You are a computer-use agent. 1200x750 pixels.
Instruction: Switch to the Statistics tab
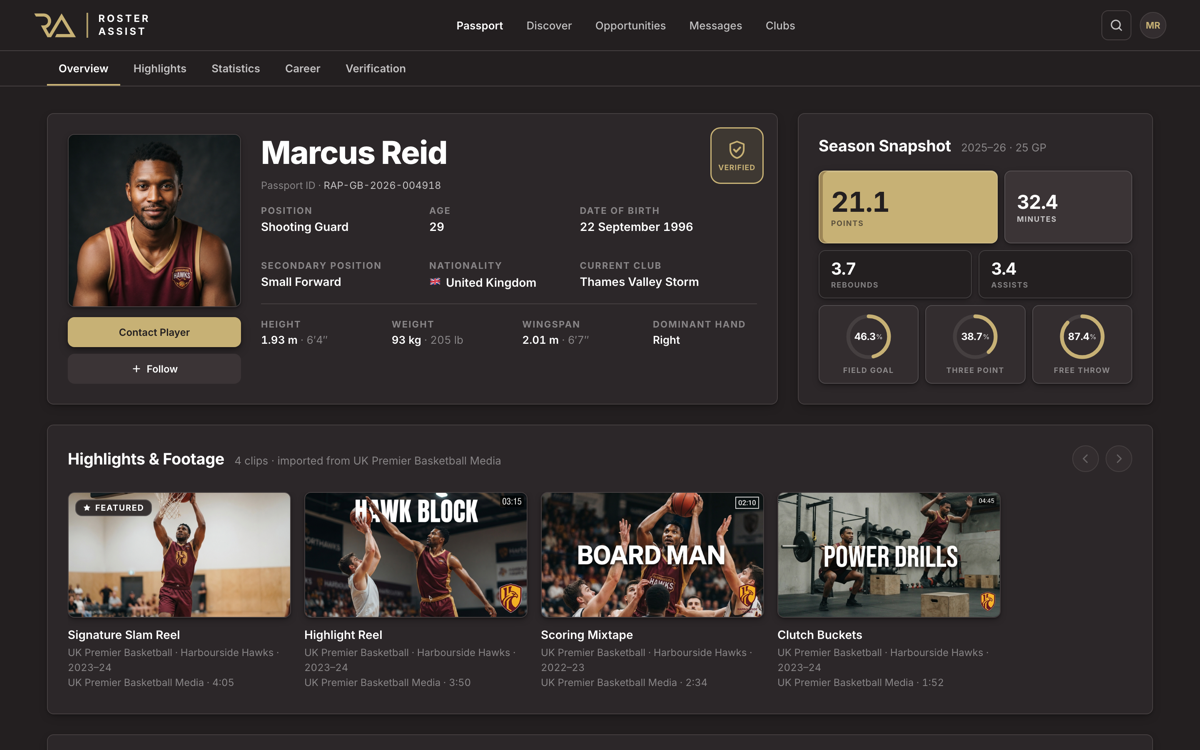pyautogui.click(x=236, y=68)
